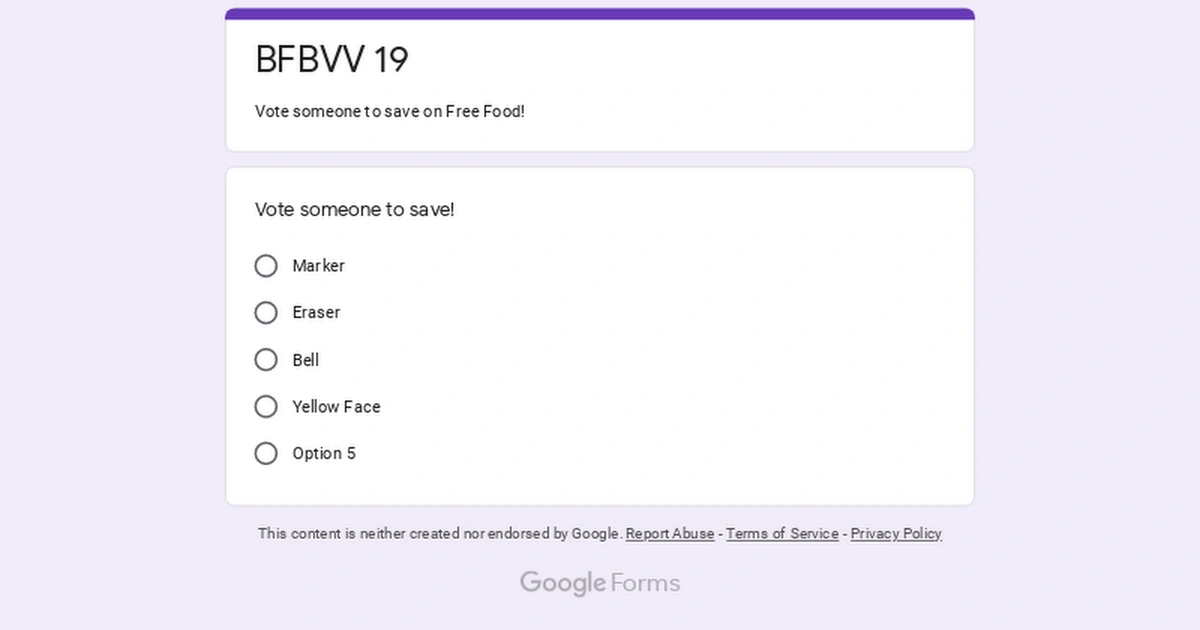Choose the Eraser option
This screenshot has width=1200, height=630.
pyautogui.click(x=266, y=312)
